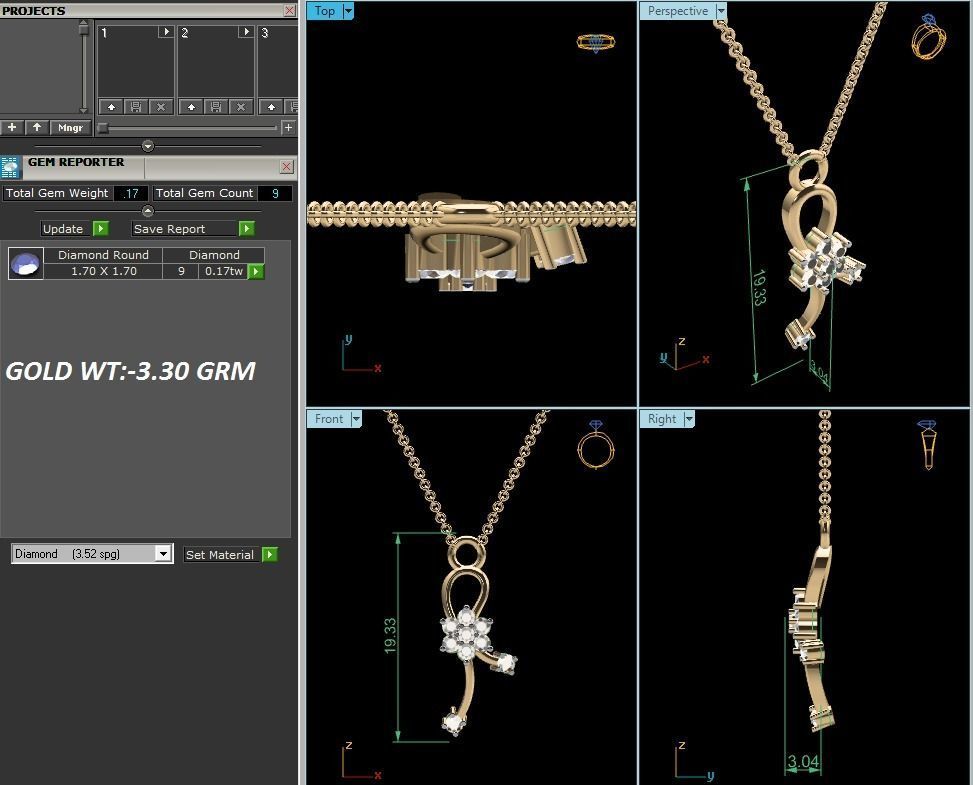
Task: Select project slot 2 thumbnail
Action: coord(215,61)
